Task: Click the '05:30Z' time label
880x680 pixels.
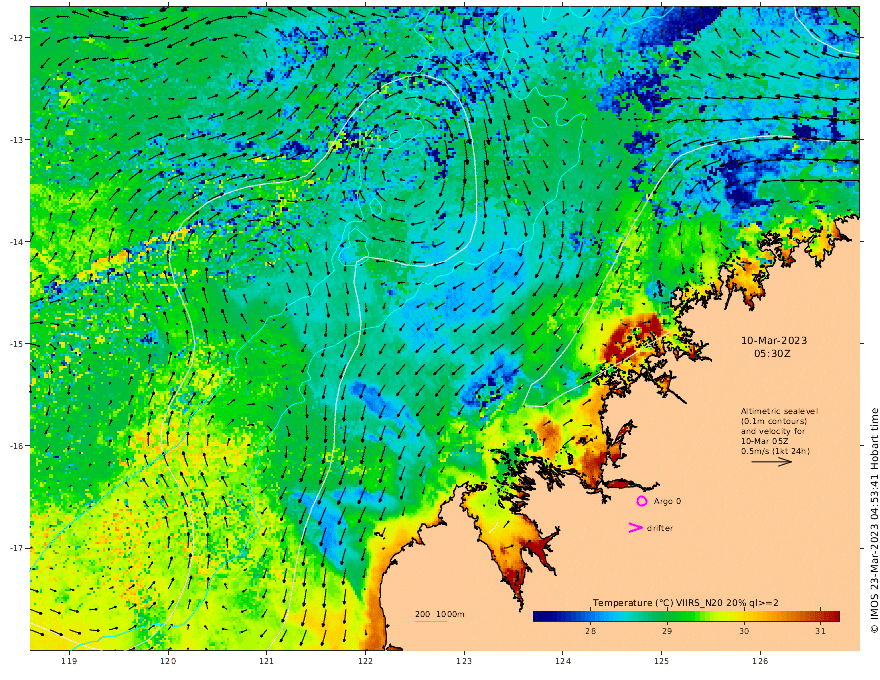Action: pyautogui.click(x=773, y=354)
